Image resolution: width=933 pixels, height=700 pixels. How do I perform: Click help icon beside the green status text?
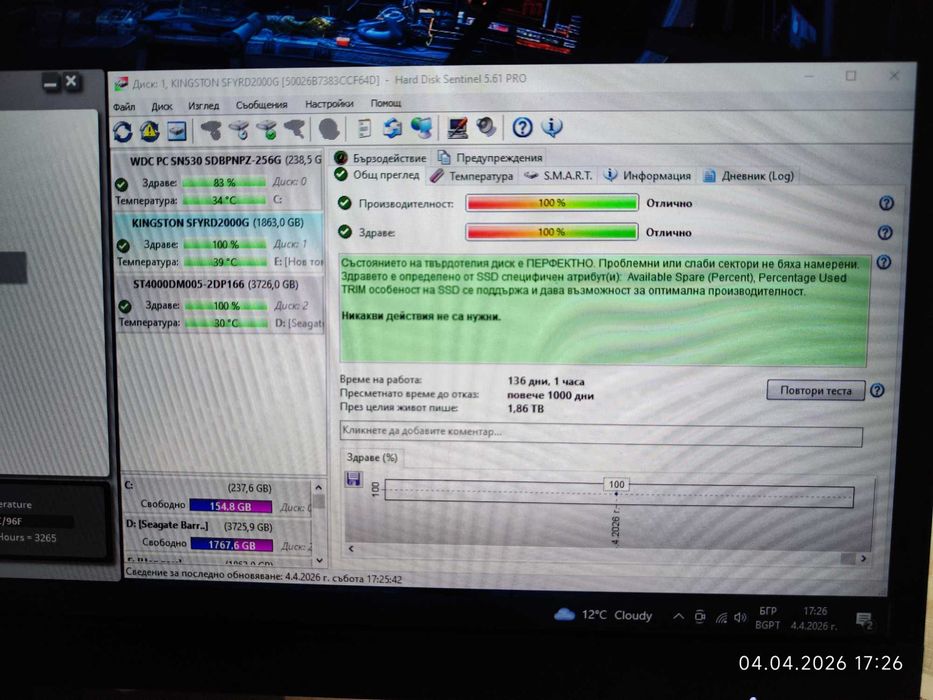(884, 262)
